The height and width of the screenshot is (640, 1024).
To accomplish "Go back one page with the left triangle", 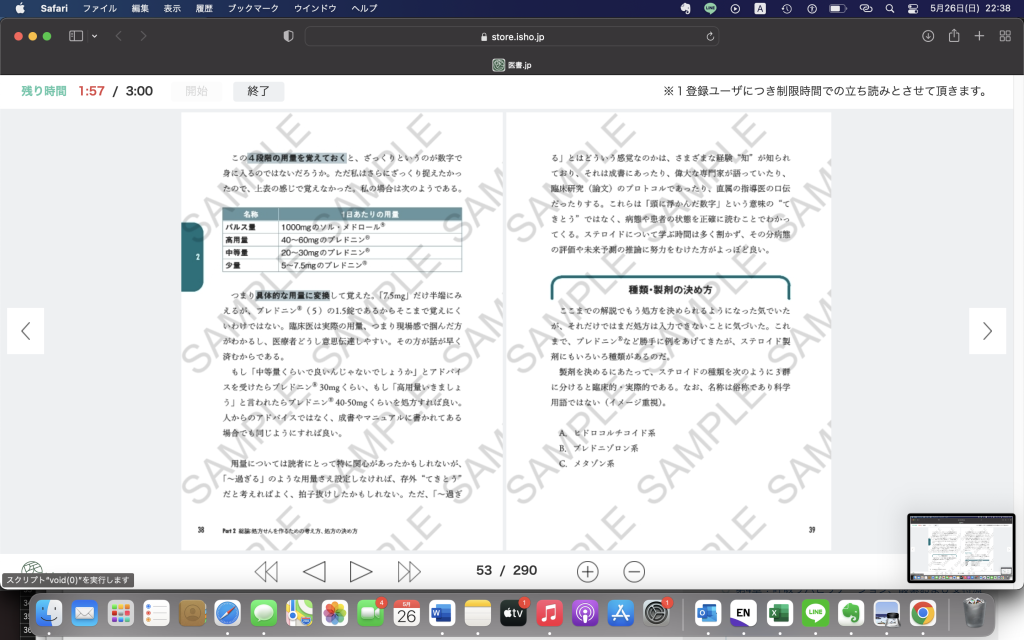I will [x=314, y=571].
